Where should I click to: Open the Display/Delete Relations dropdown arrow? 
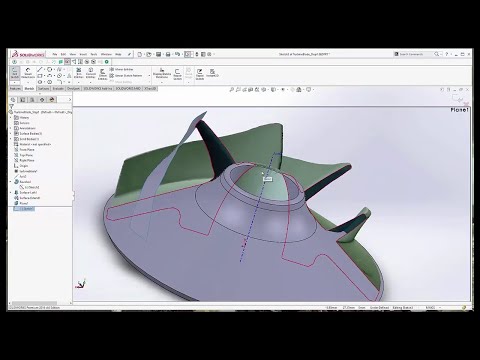click(x=162, y=82)
